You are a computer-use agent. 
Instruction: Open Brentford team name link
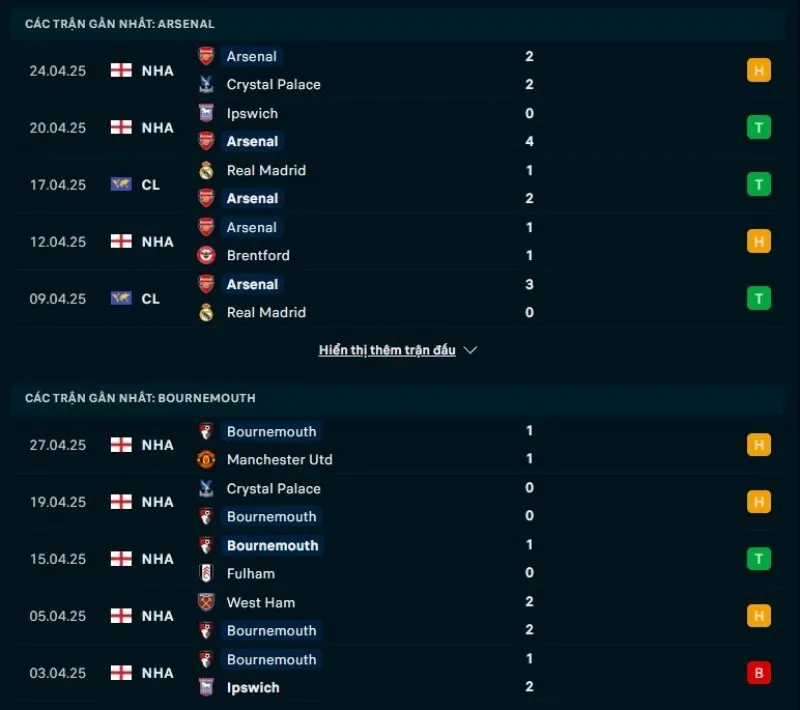coord(260,255)
